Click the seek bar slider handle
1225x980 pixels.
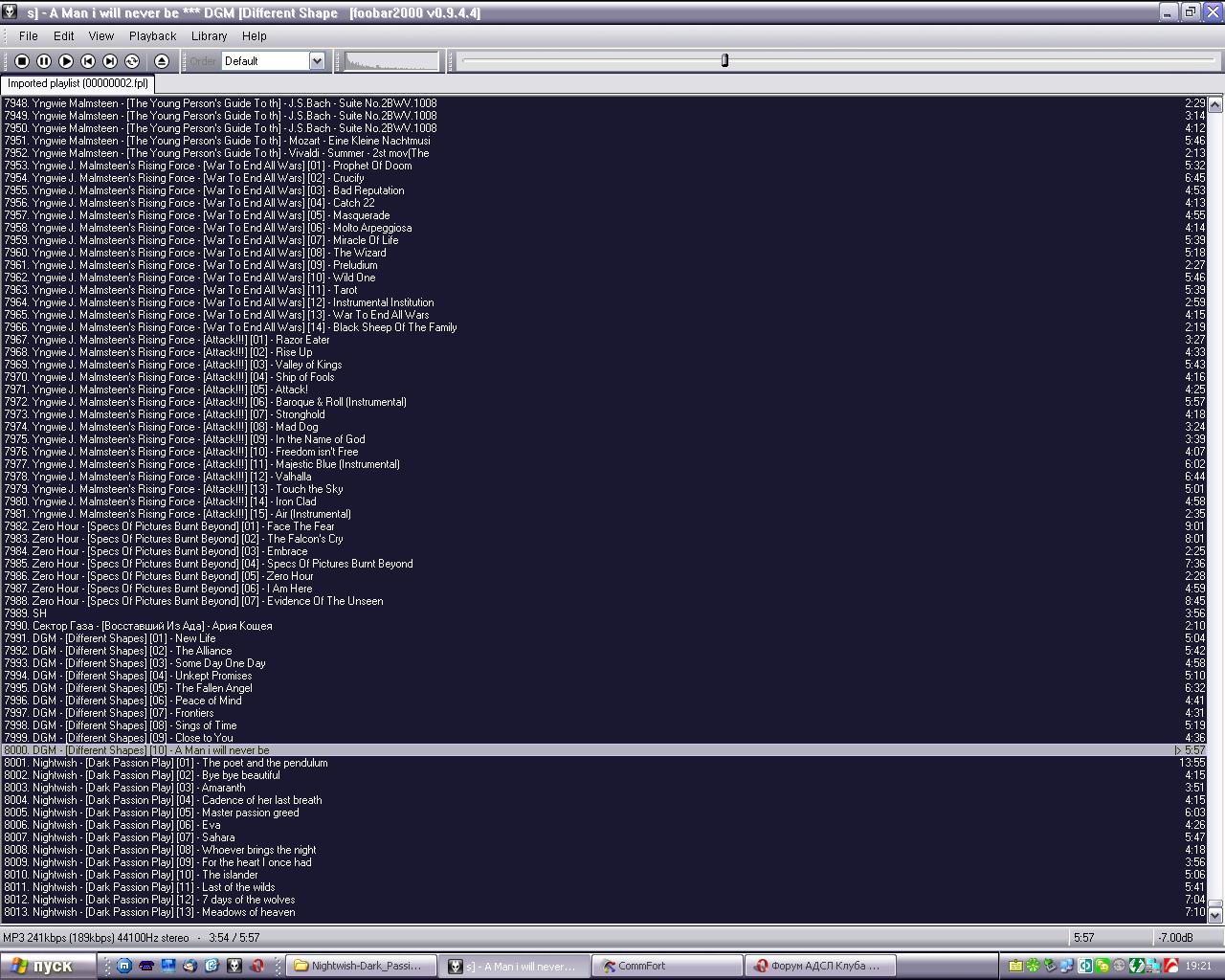coord(724,60)
